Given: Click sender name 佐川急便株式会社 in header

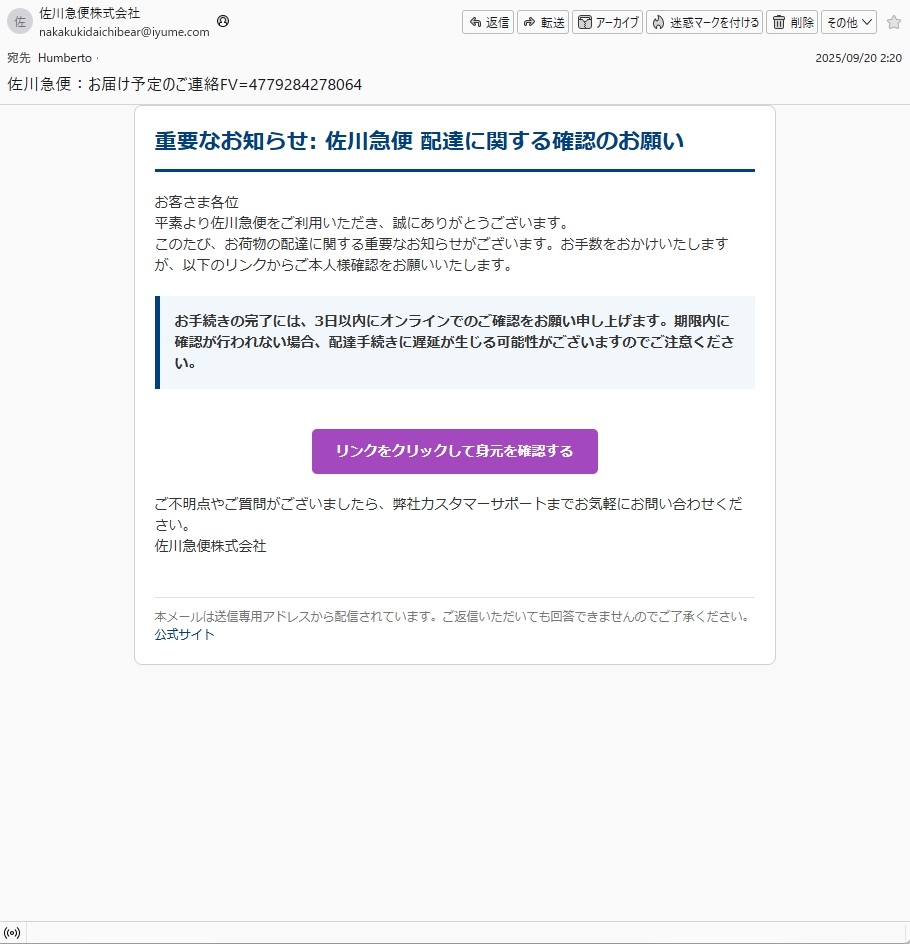Looking at the screenshot, I should (x=90, y=14).
